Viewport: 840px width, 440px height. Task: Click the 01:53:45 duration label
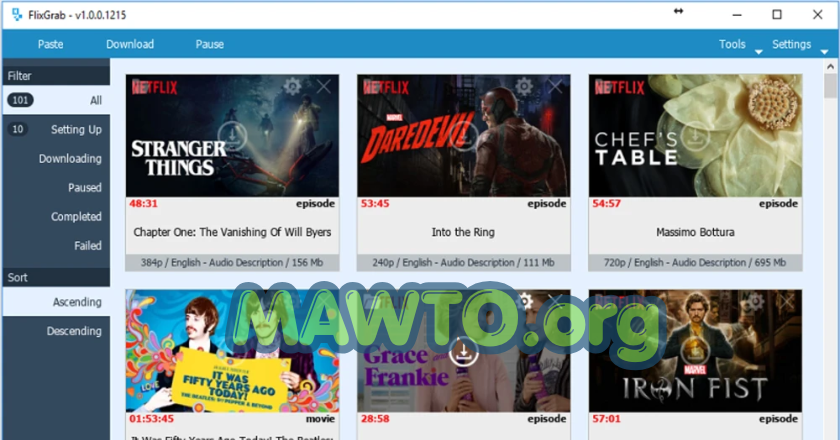151,419
